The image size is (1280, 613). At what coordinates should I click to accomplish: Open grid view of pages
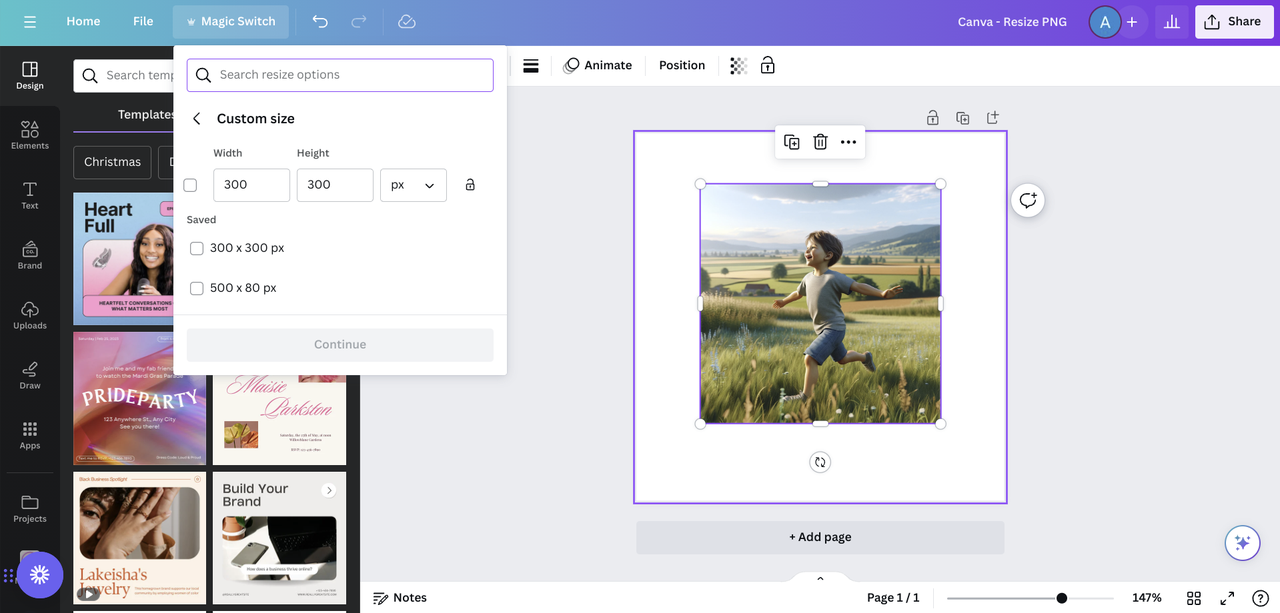(1194, 598)
